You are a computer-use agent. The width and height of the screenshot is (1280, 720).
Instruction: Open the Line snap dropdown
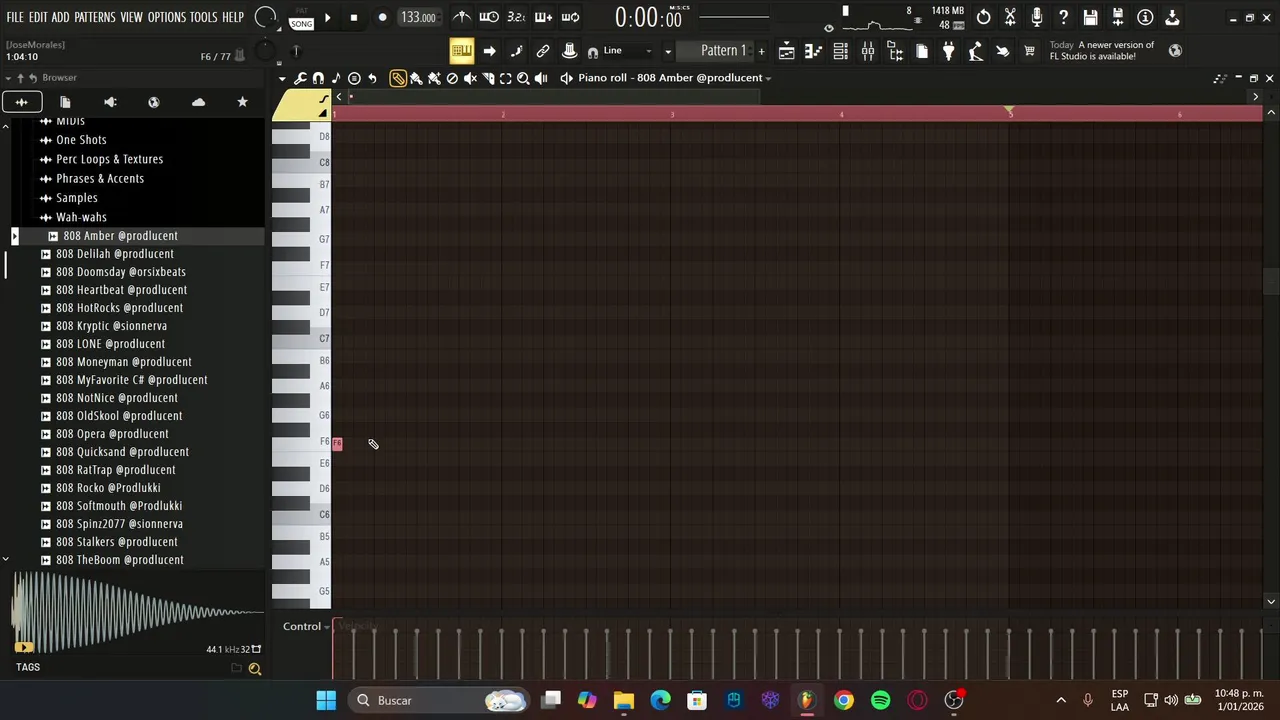pos(626,51)
